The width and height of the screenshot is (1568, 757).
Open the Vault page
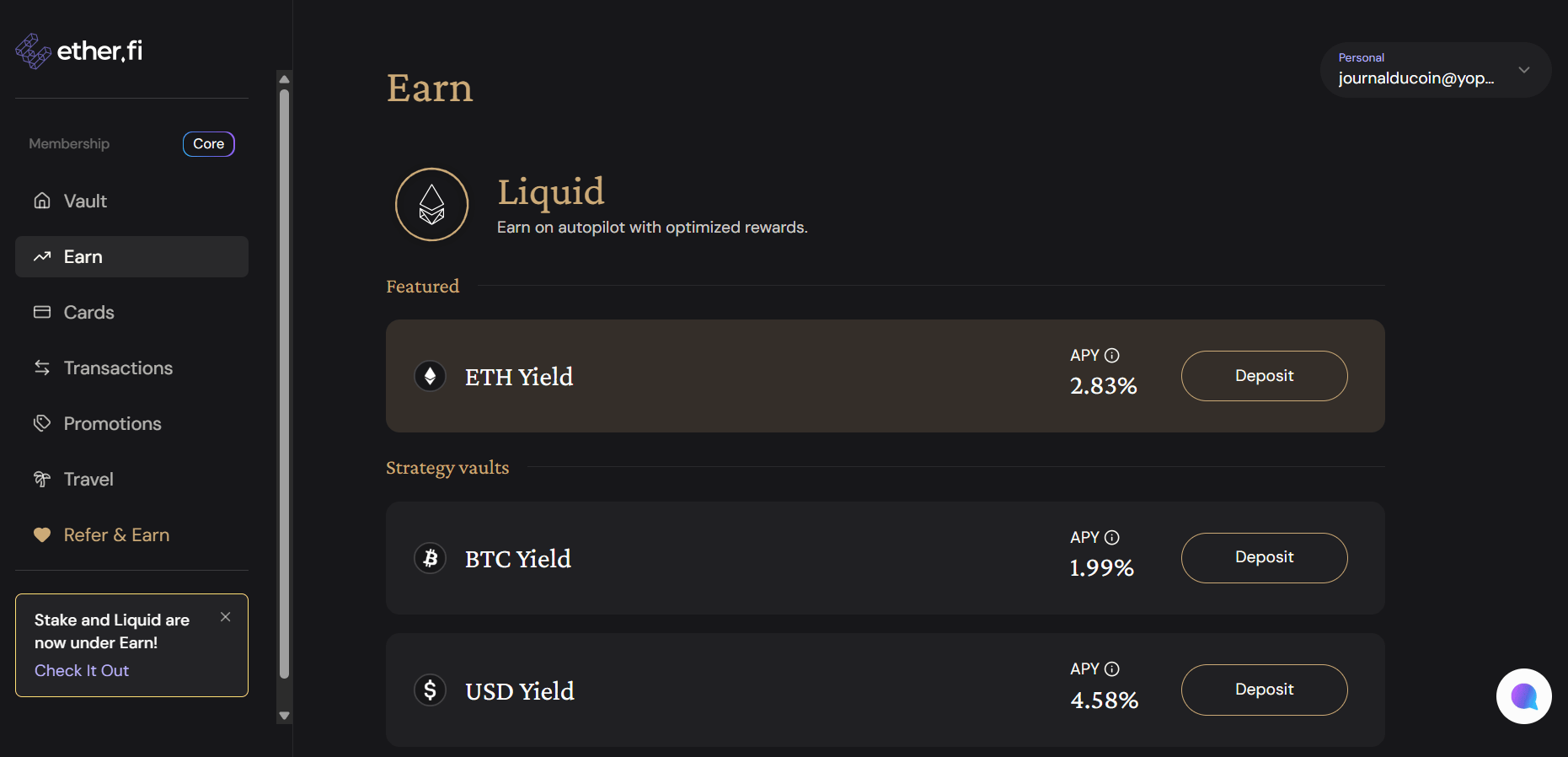pyautogui.click(x=85, y=201)
